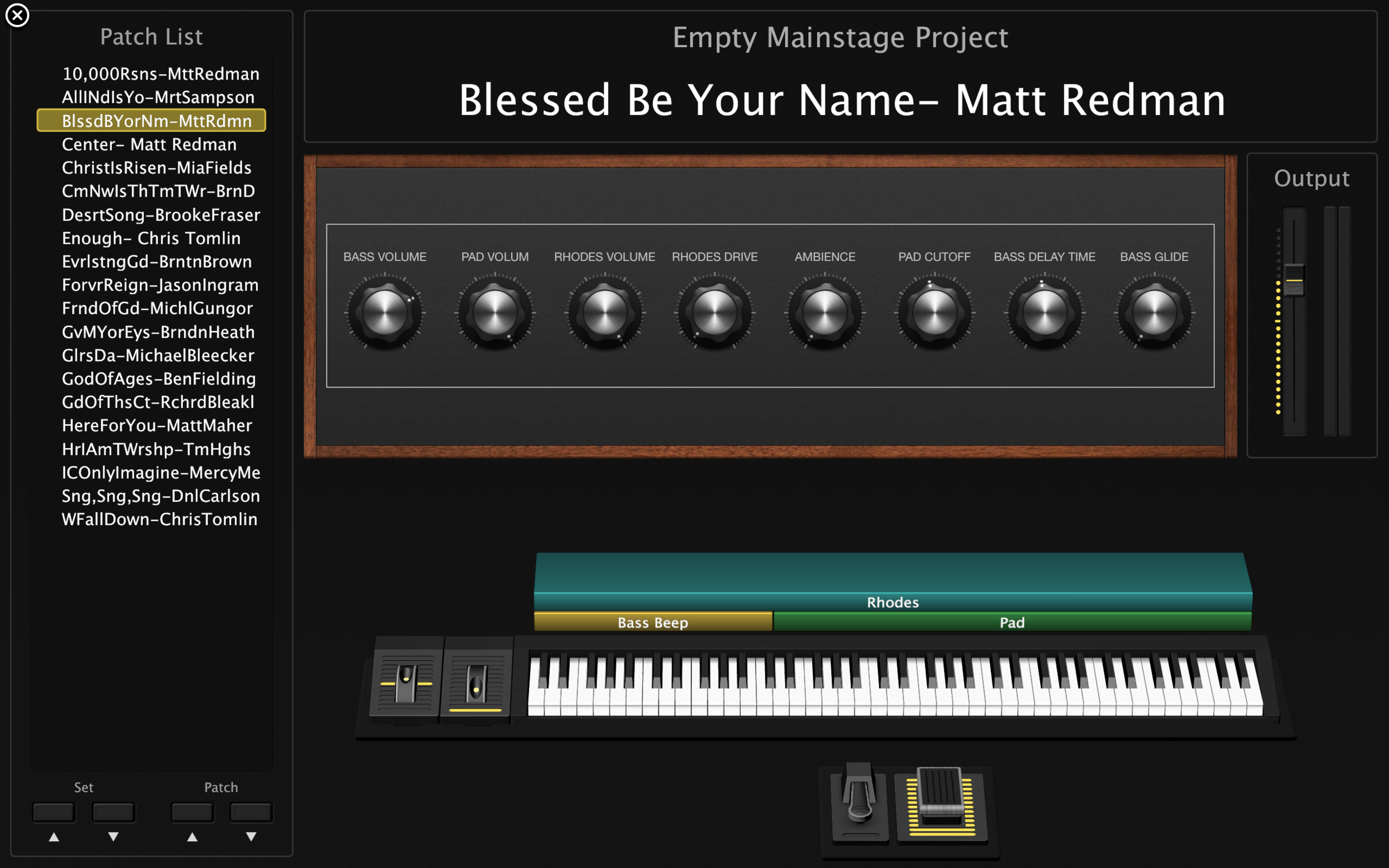Click the pitch bend wheel
Image resolution: width=1389 pixels, height=868 pixels.
(x=407, y=683)
